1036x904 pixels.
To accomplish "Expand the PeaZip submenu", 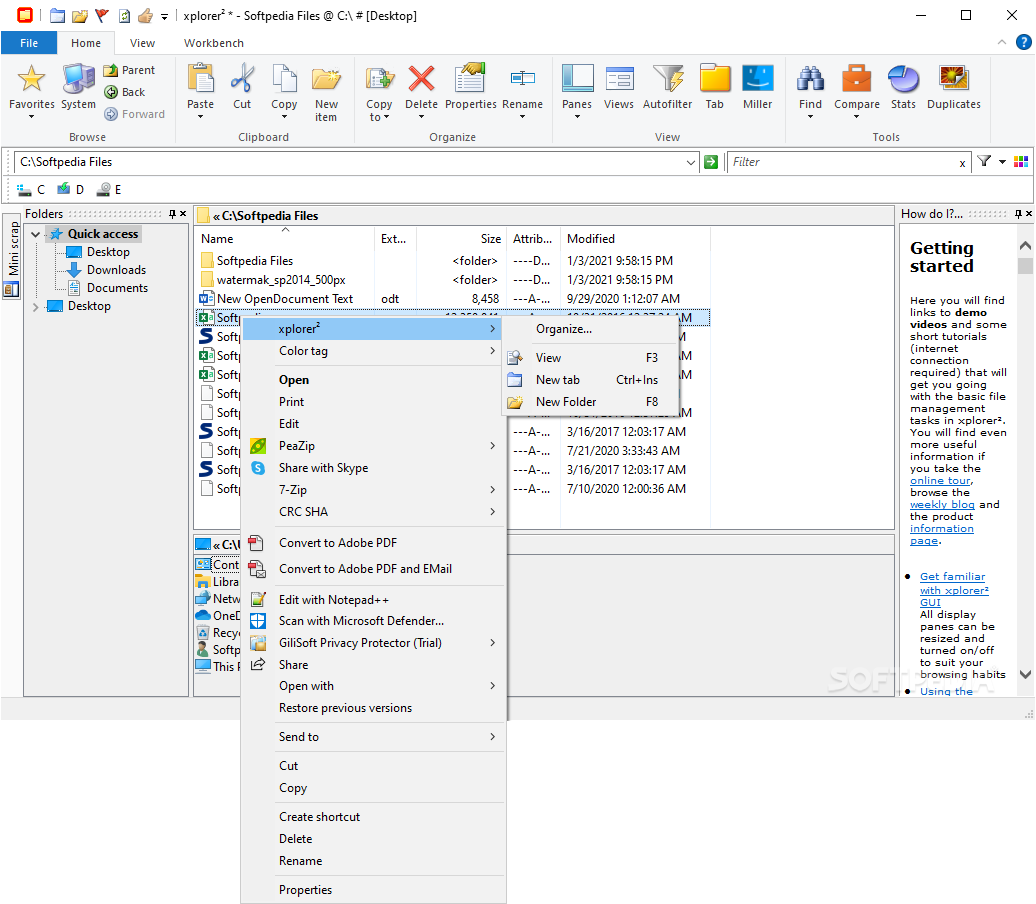I will 492,446.
